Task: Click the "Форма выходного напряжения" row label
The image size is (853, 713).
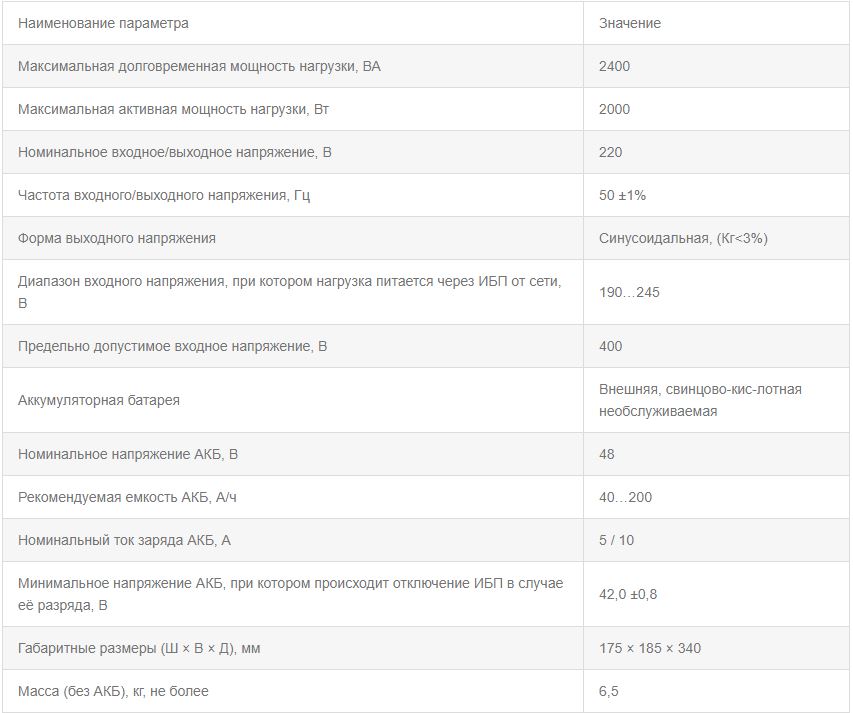Action: pyautogui.click(x=117, y=238)
